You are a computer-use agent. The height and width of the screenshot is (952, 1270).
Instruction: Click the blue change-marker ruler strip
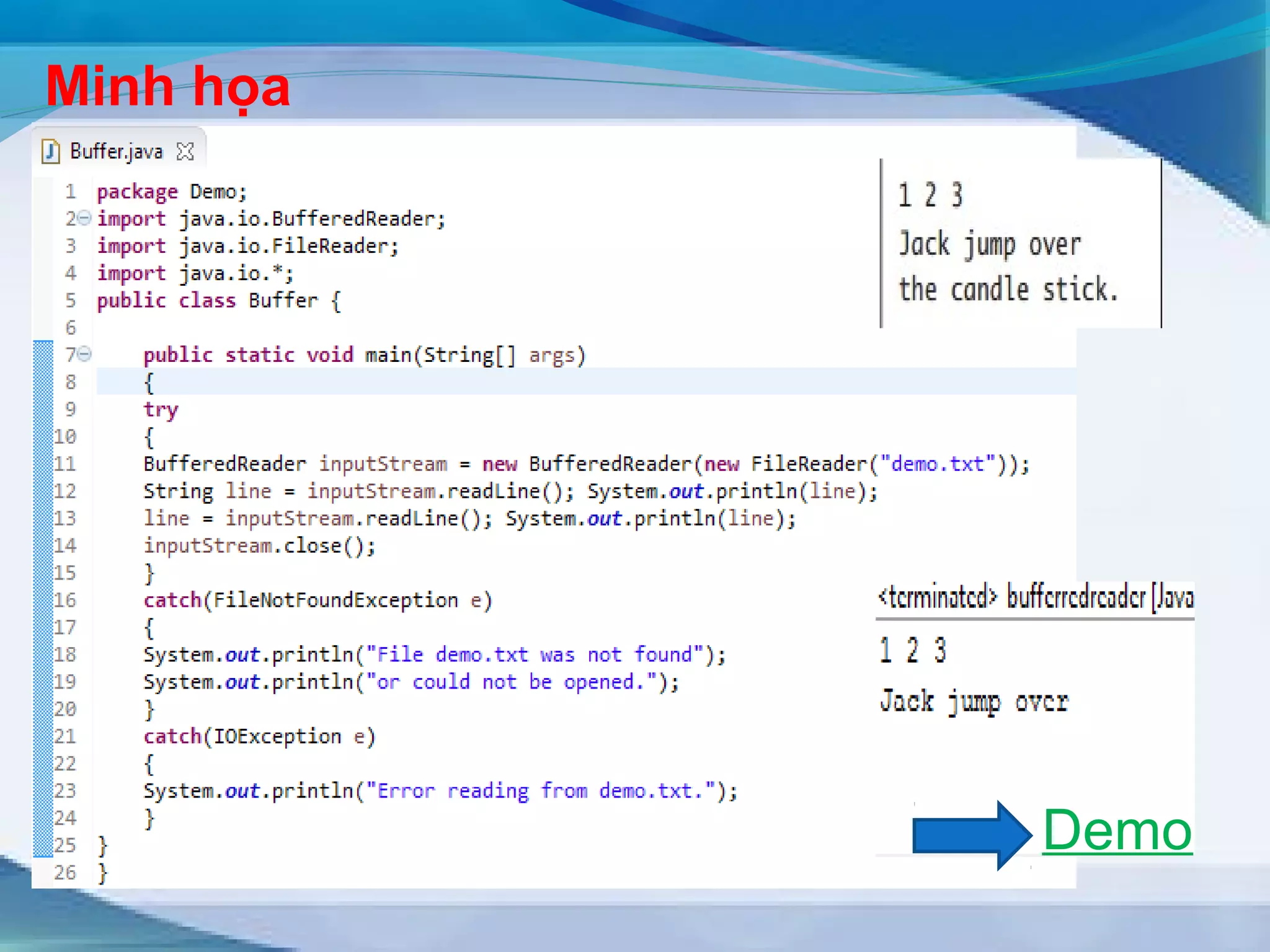tap(43, 598)
